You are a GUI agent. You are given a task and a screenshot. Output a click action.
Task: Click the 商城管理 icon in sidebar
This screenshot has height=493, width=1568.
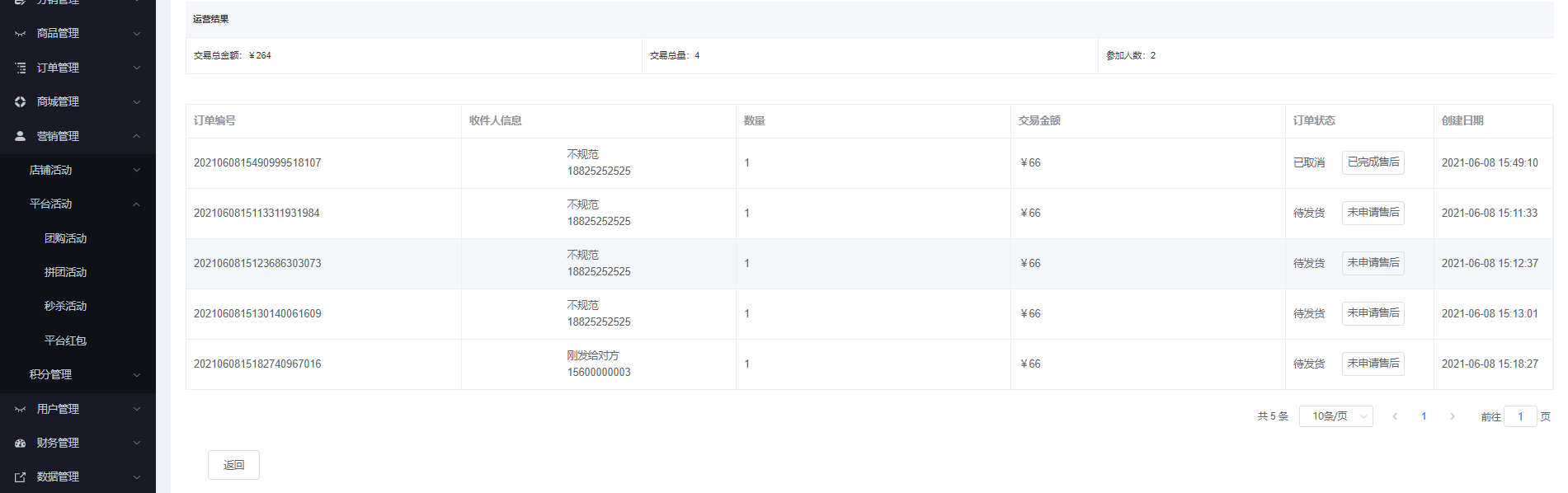pyautogui.click(x=21, y=101)
